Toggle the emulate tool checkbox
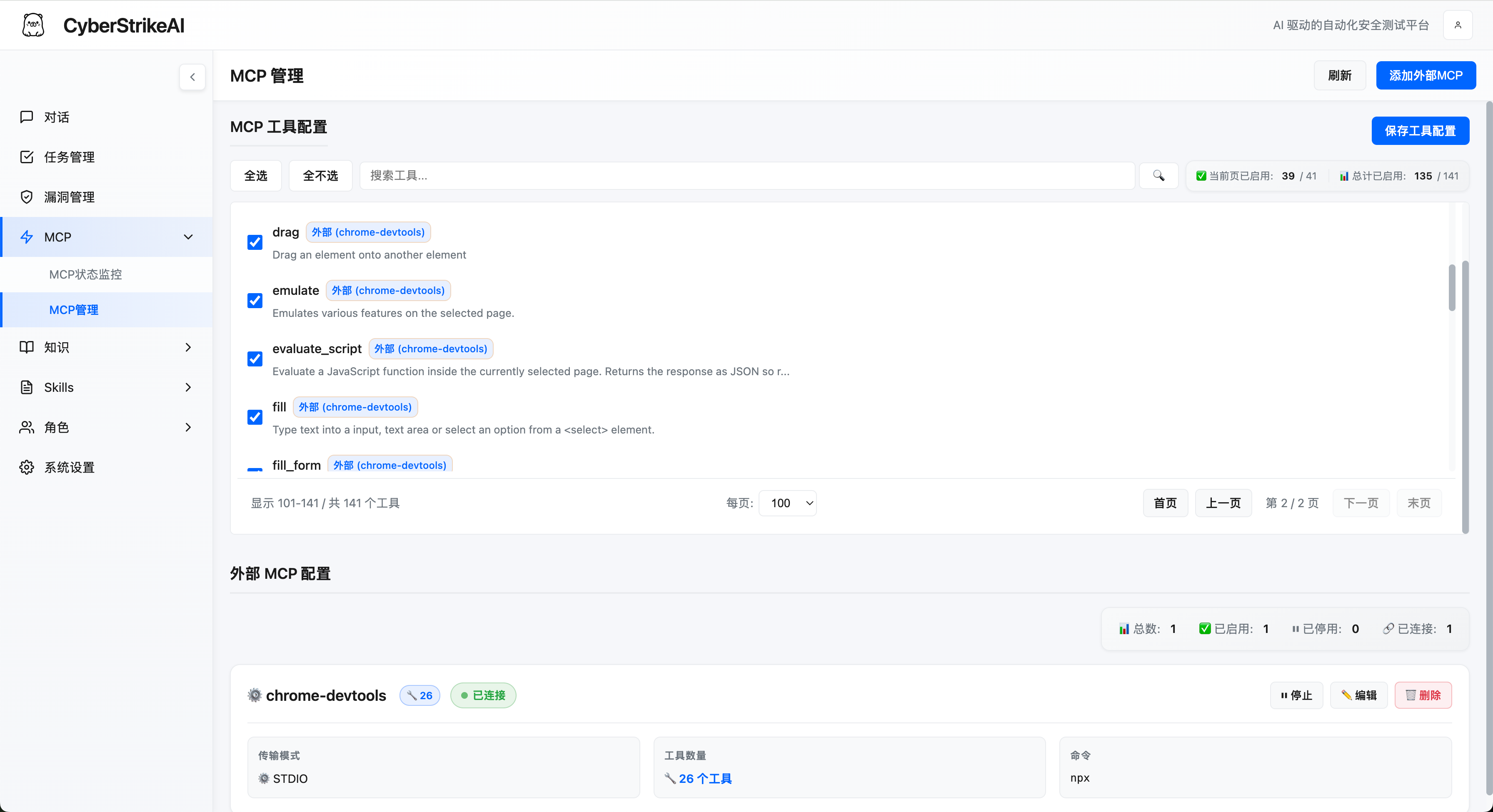Screen dimensions: 1493x812 point(255,301)
